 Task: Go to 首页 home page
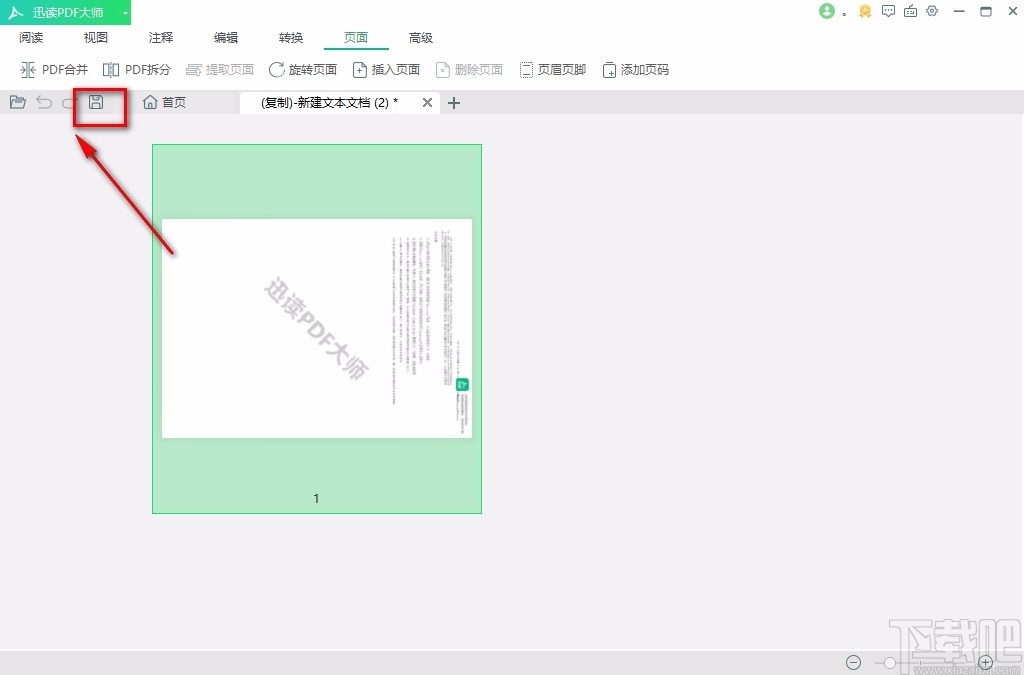(164, 102)
